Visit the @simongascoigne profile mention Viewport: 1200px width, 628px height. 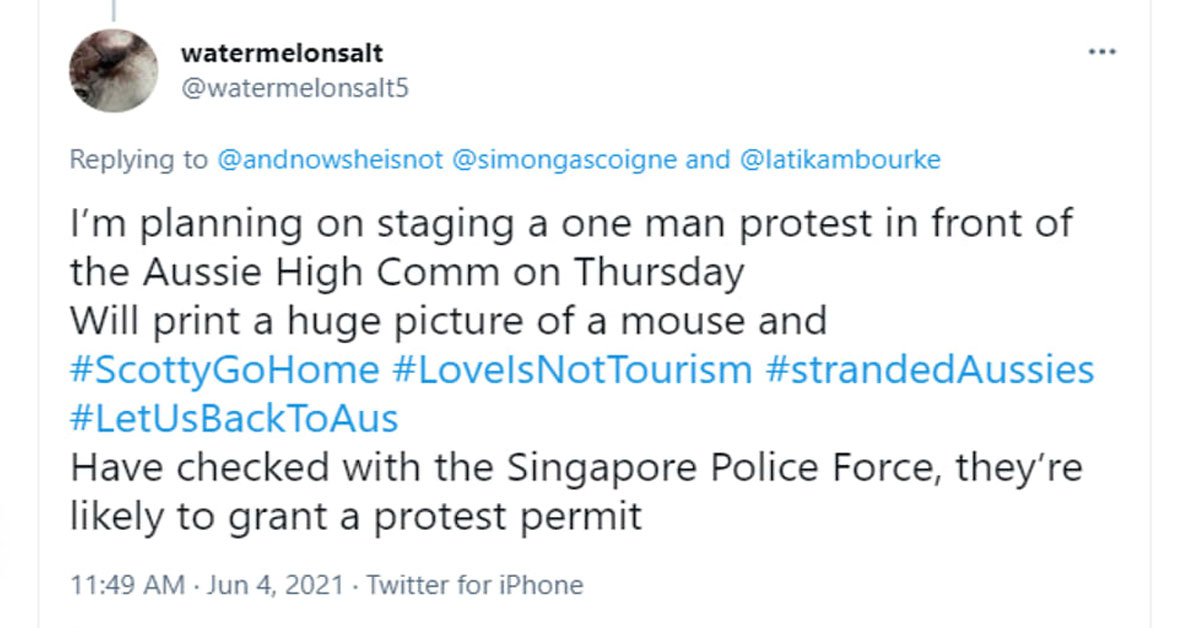point(564,159)
